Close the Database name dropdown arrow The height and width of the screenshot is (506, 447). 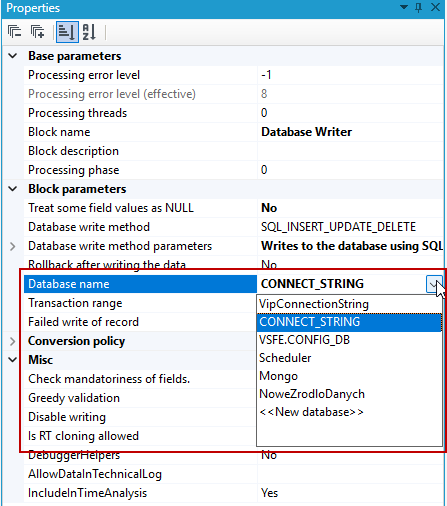coord(434,284)
